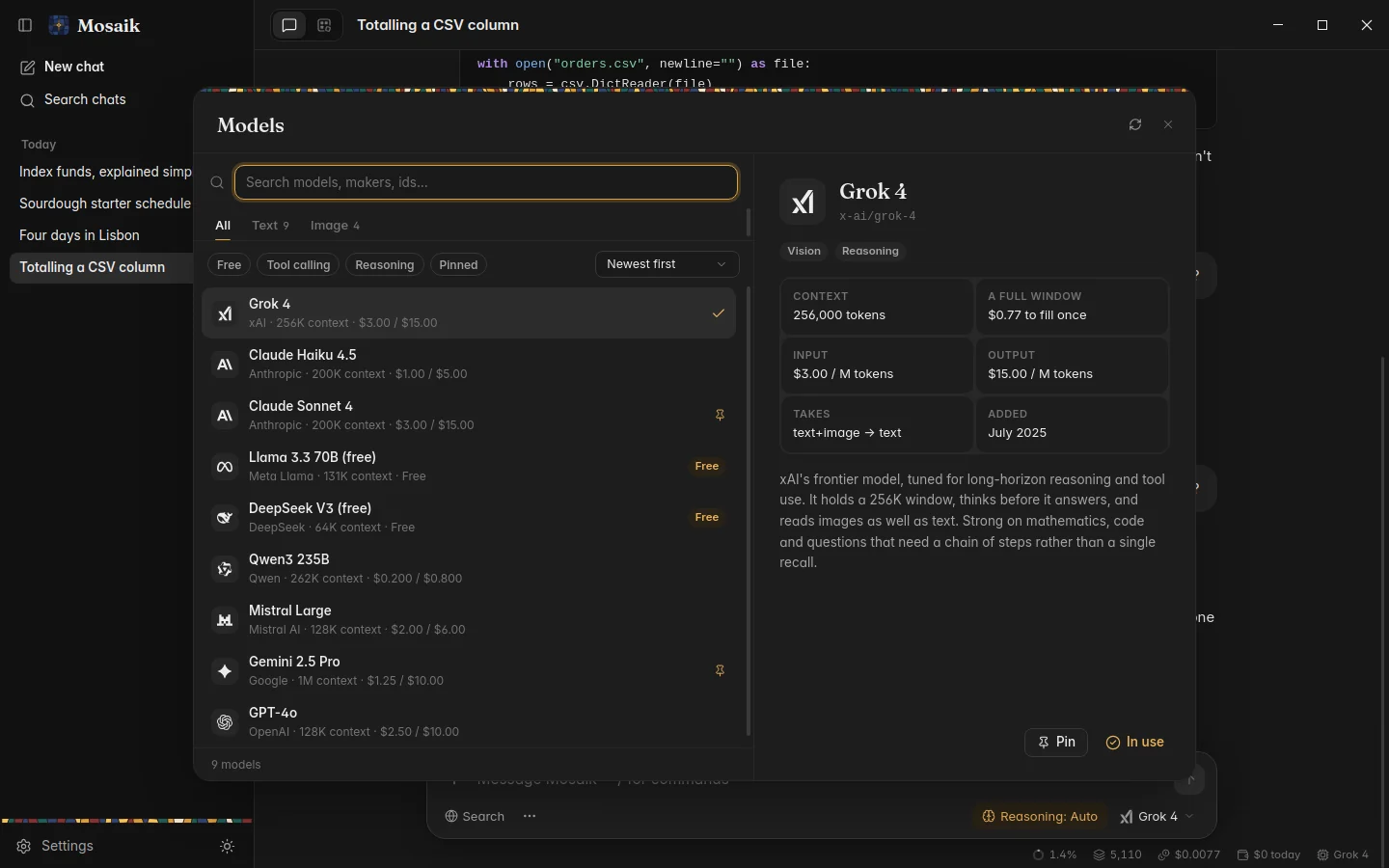The height and width of the screenshot is (868, 1389).
Task: Click the large xAI logo in details
Action: coord(803,202)
